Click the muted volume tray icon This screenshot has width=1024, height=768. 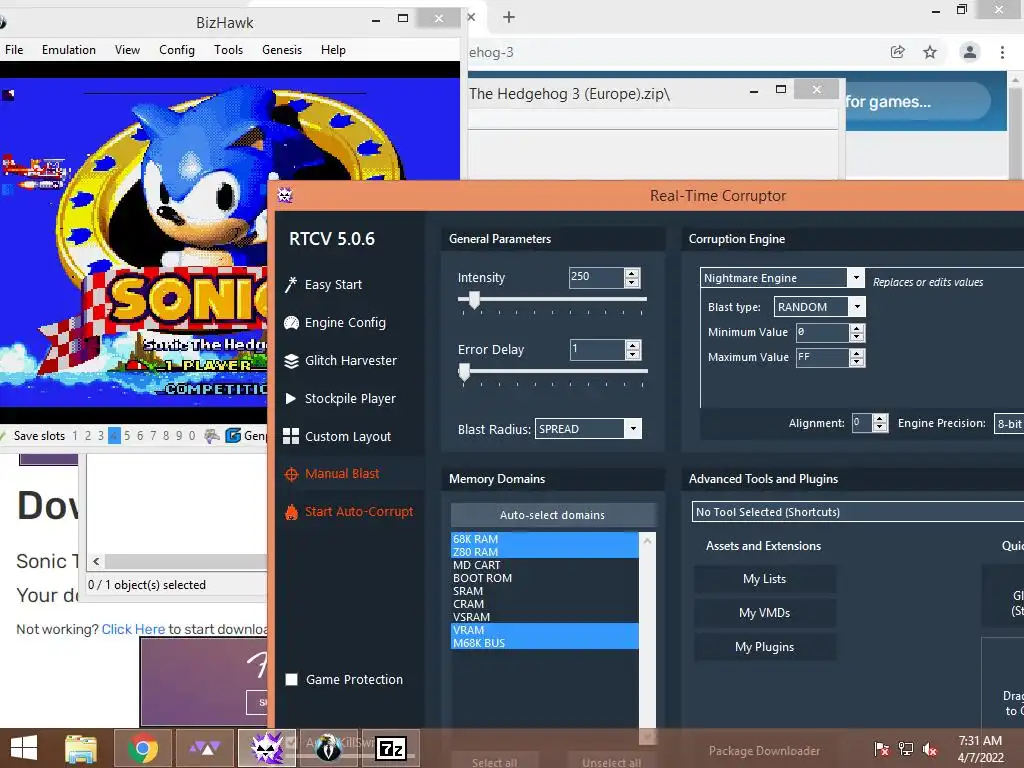(x=930, y=749)
